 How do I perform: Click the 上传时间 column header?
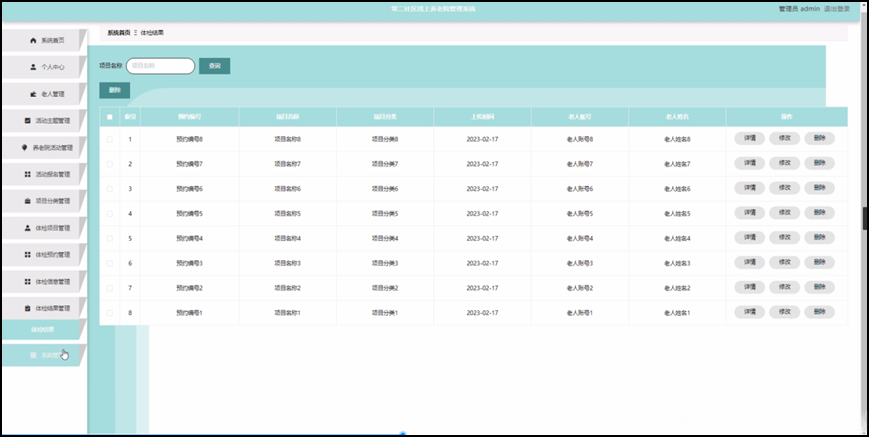click(482, 117)
